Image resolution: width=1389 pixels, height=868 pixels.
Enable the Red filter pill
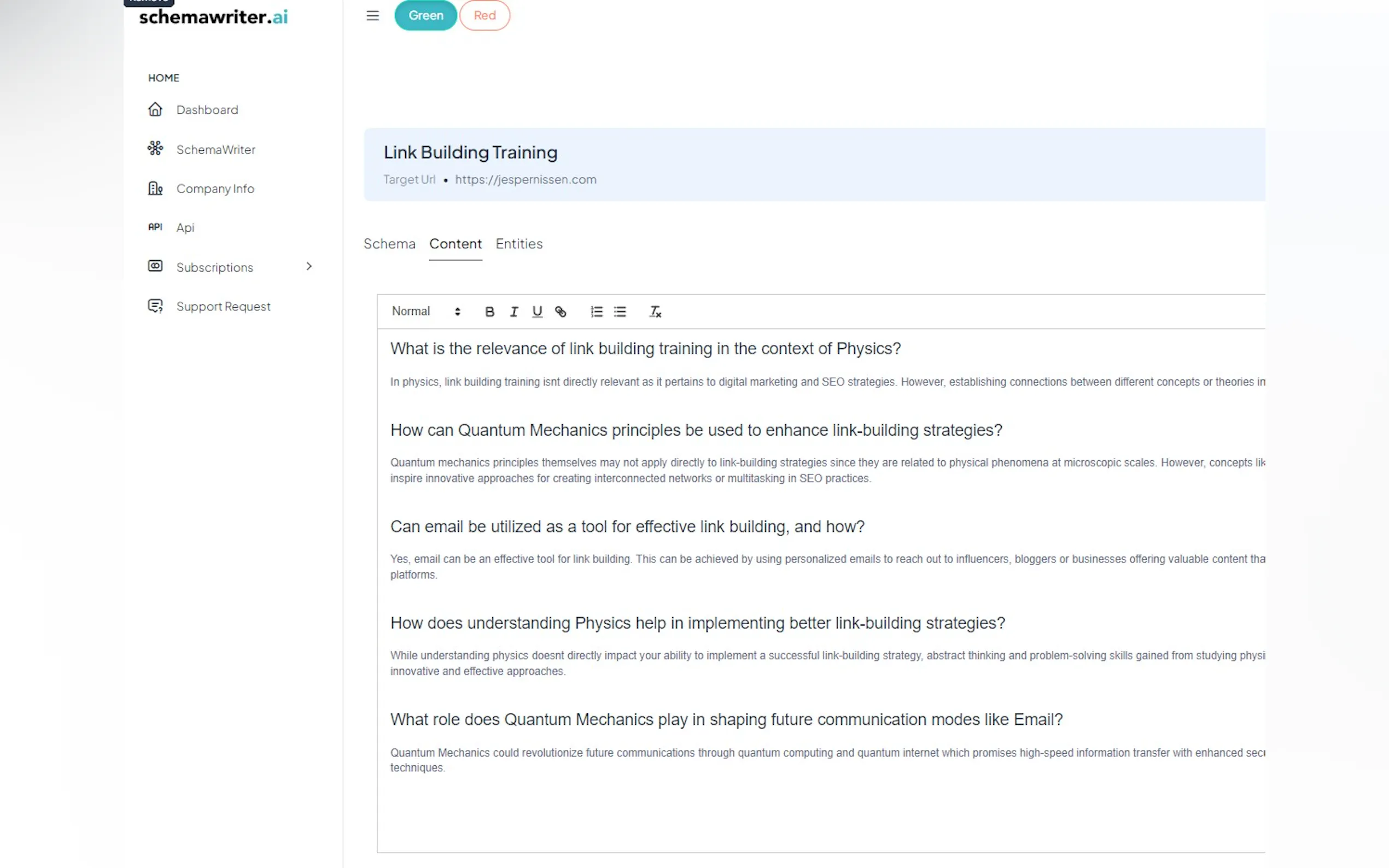pos(484,15)
